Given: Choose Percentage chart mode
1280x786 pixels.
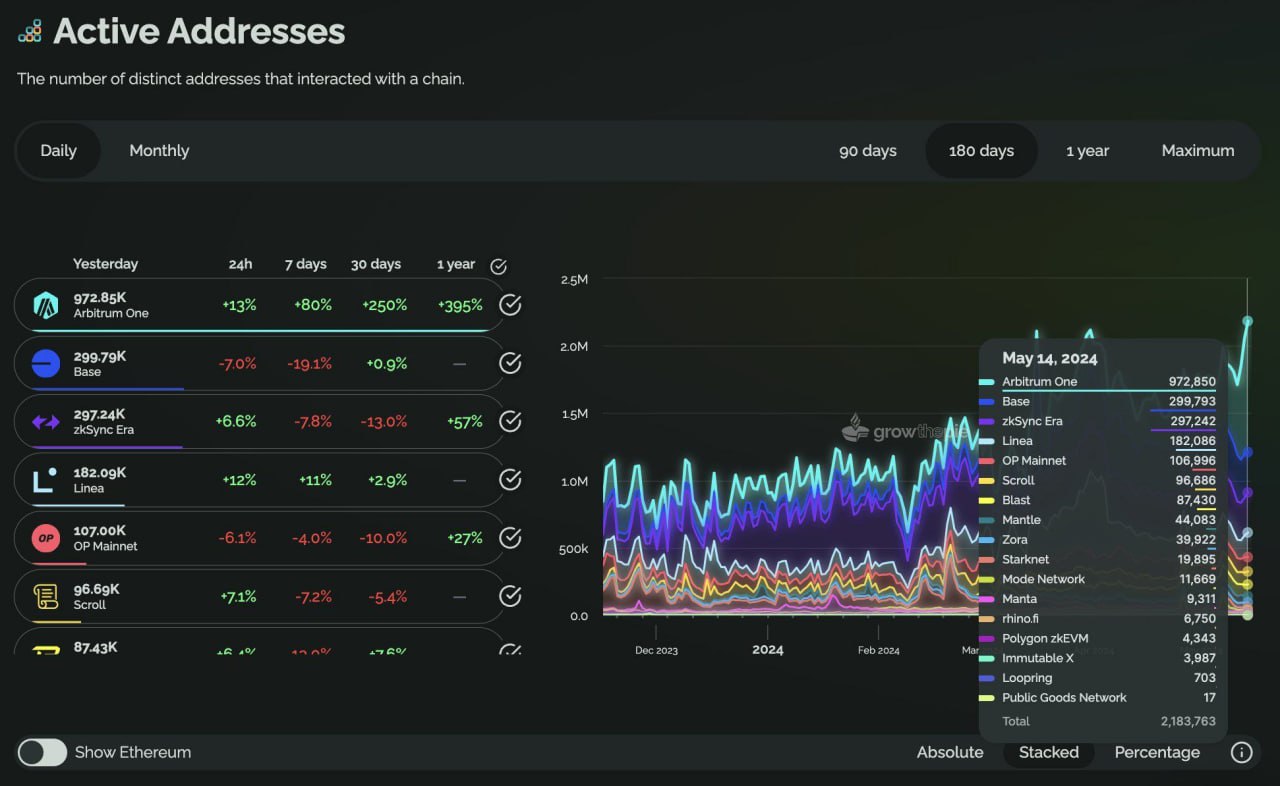Looking at the screenshot, I should (x=1157, y=752).
